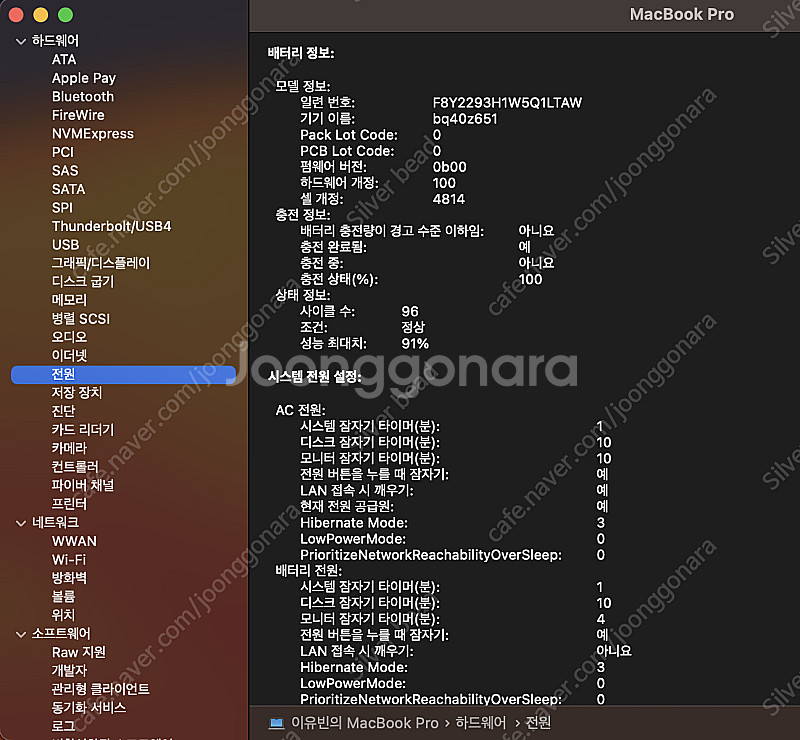
Task: Click serial number F8Y2293H1W5Q1LTAW
Action: pyautogui.click(x=507, y=103)
